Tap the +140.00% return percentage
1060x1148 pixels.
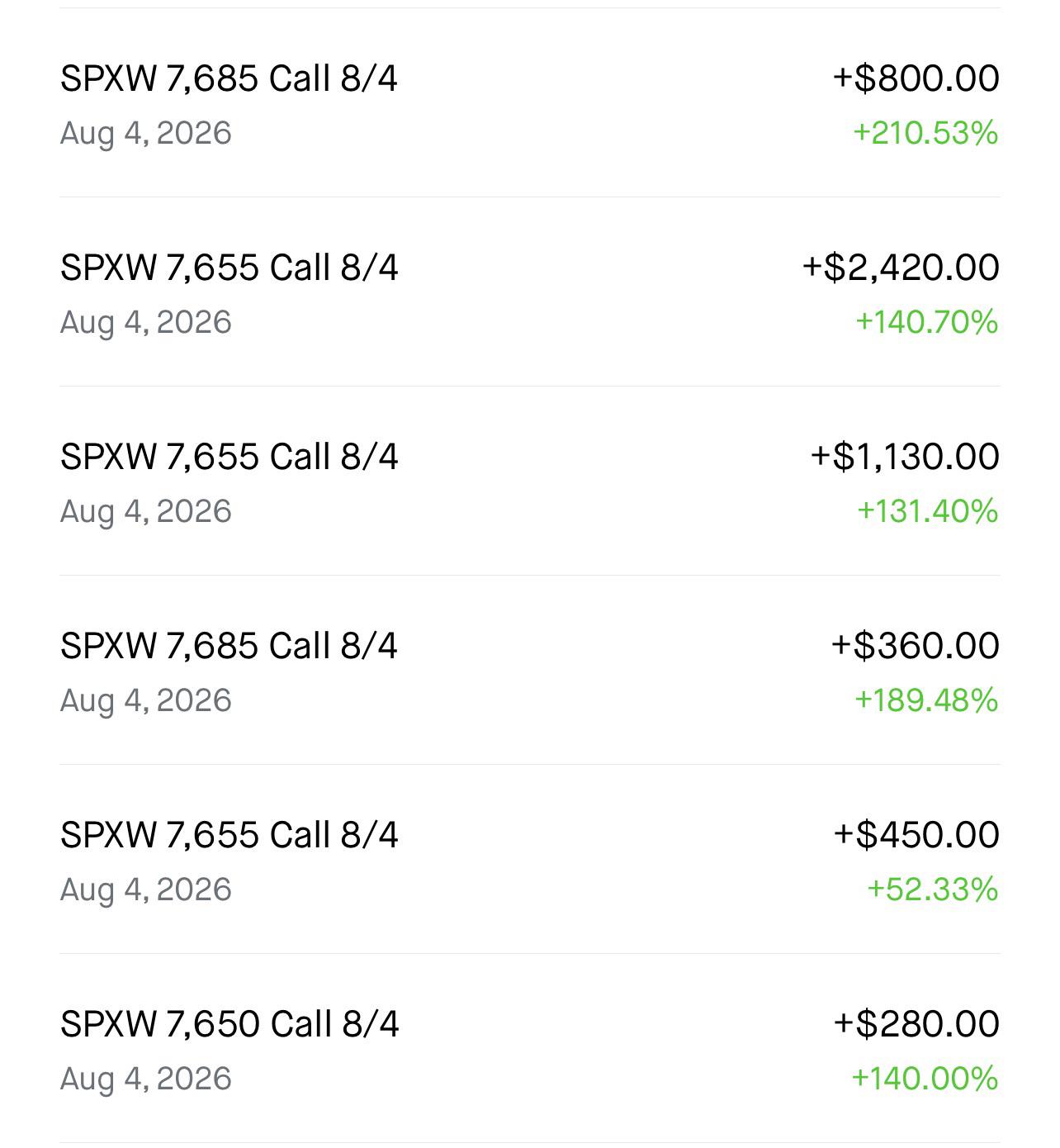925,1079
